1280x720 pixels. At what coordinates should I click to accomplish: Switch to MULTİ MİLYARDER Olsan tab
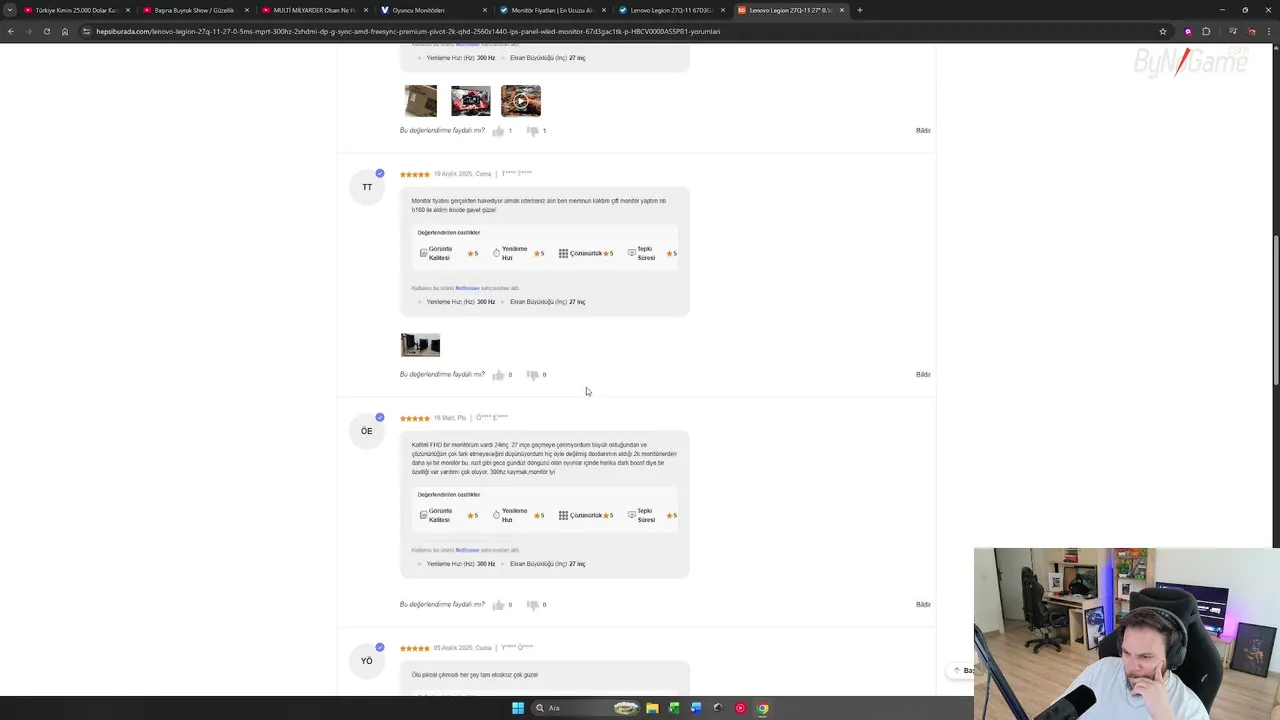coord(314,10)
